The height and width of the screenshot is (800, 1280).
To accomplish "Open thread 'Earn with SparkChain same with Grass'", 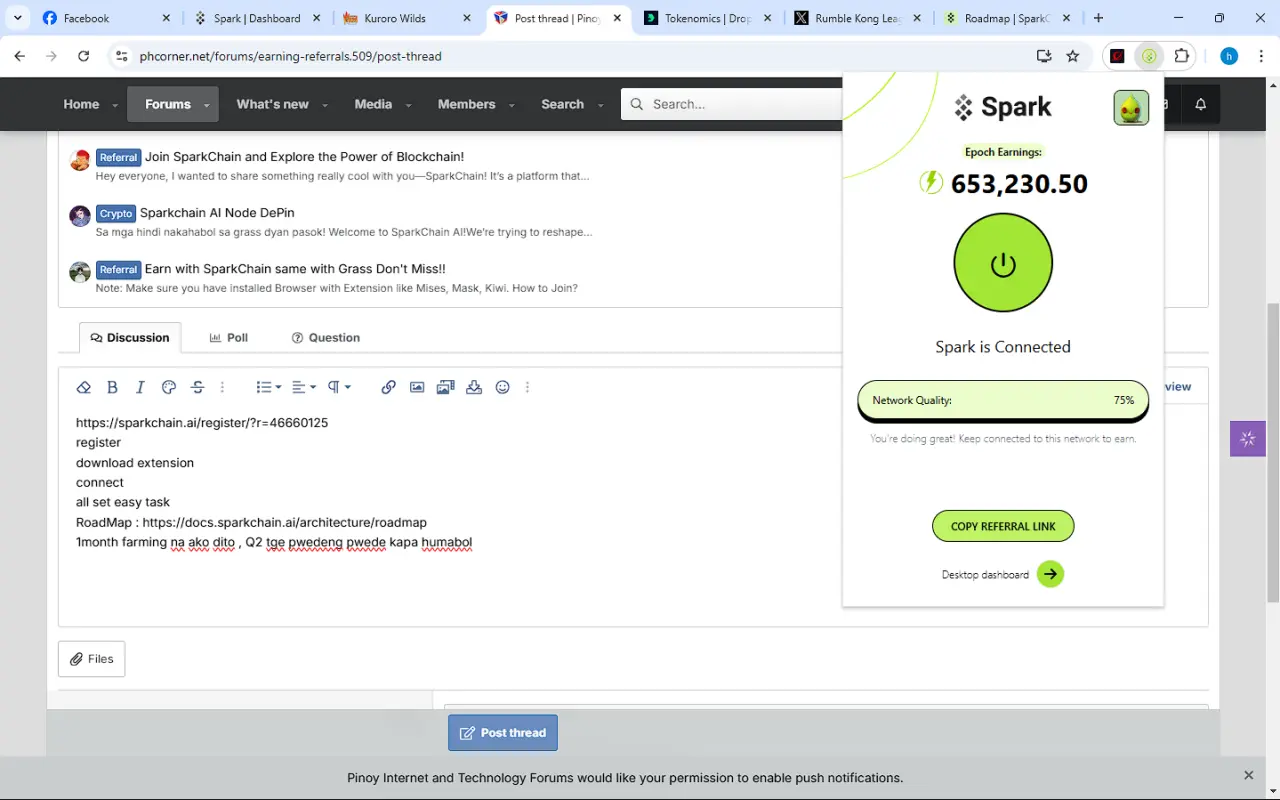I will coord(295,269).
